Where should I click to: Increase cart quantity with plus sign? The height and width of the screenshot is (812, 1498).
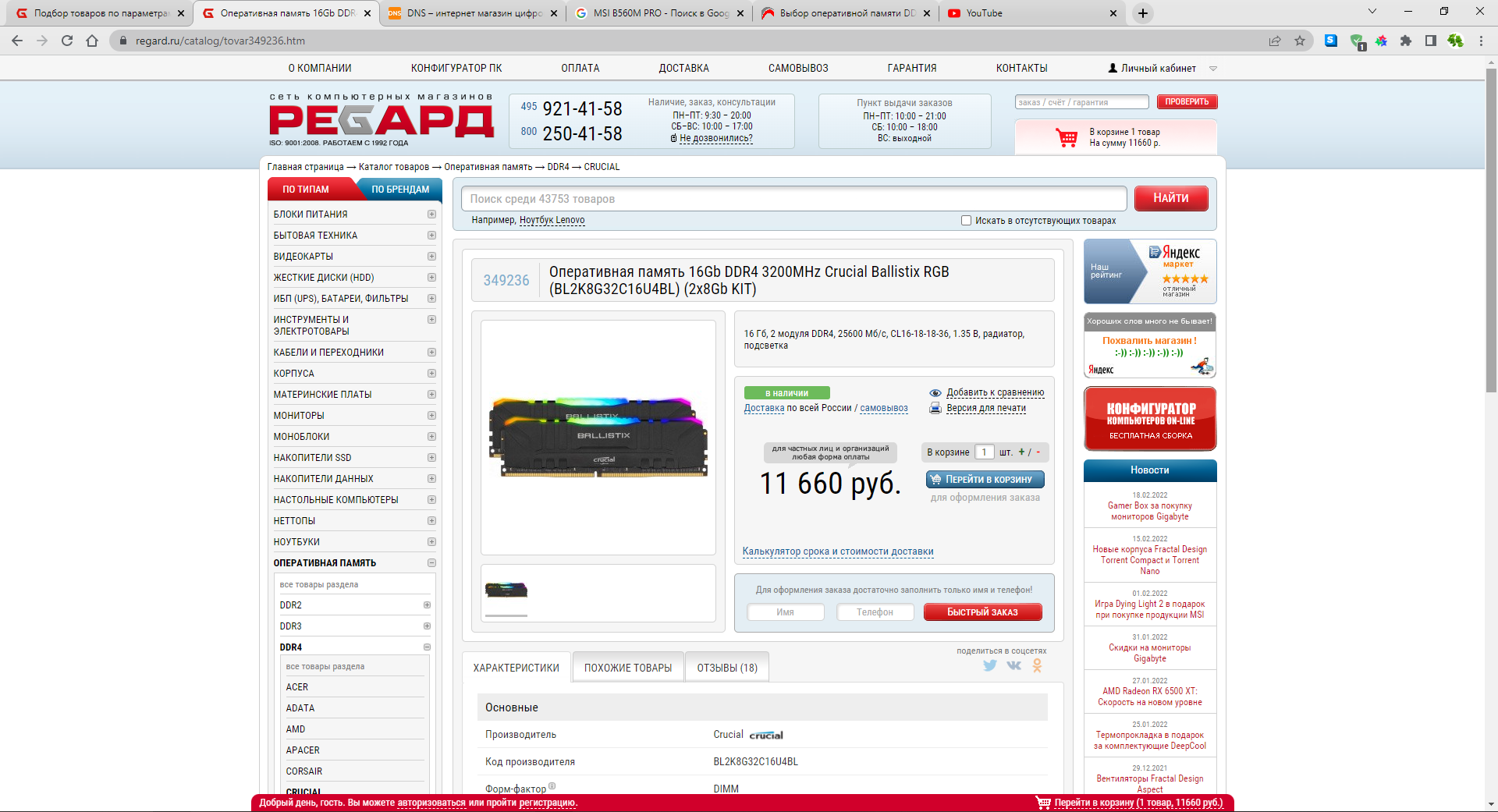[x=1021, y=452]
